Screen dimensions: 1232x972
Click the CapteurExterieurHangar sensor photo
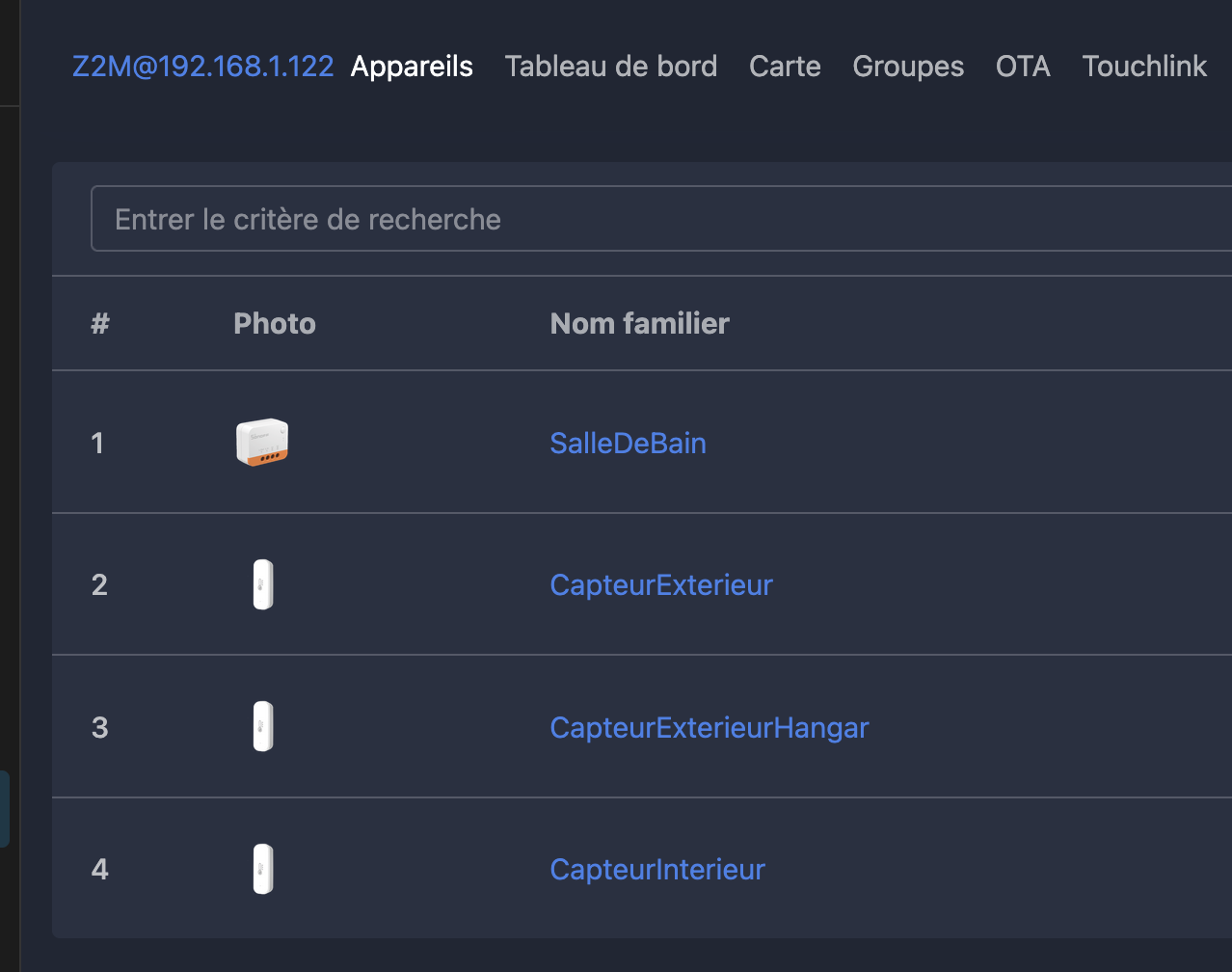coord(263,726)
